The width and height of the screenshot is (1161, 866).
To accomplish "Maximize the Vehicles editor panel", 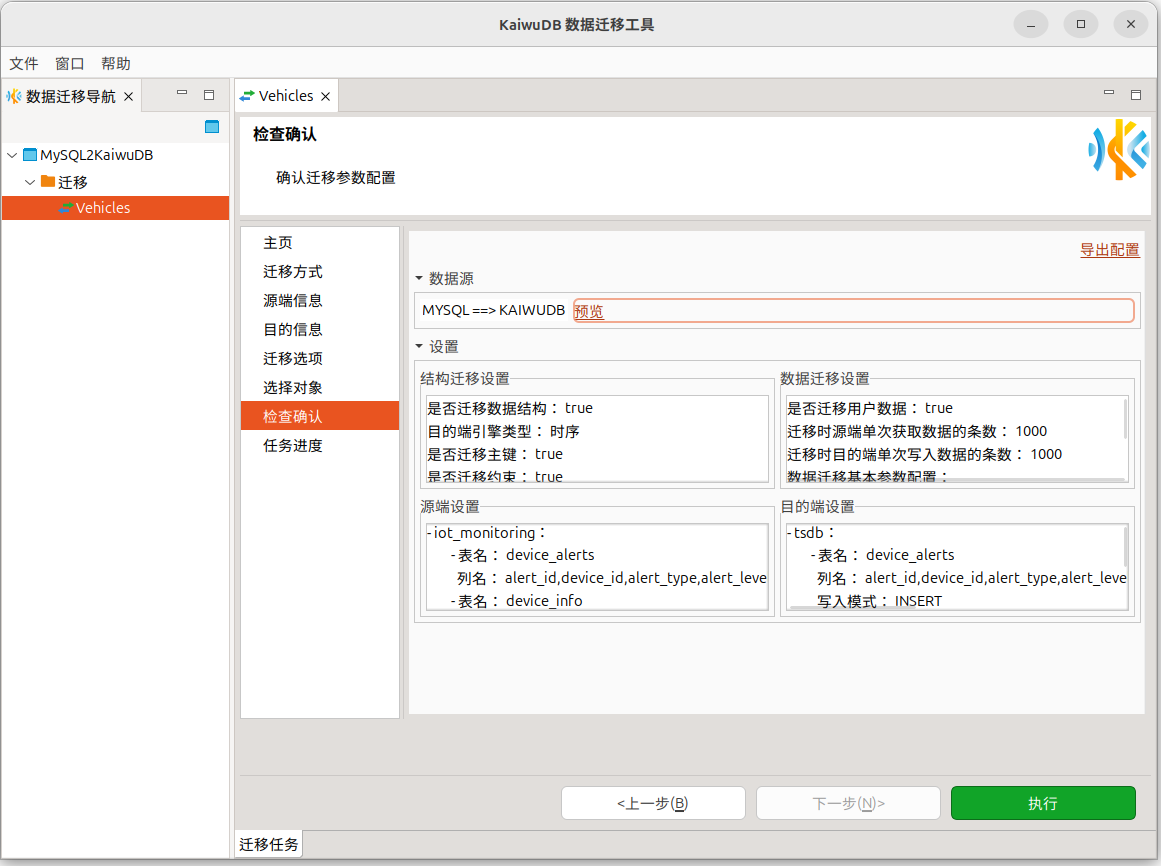I will click(1136, 95).
